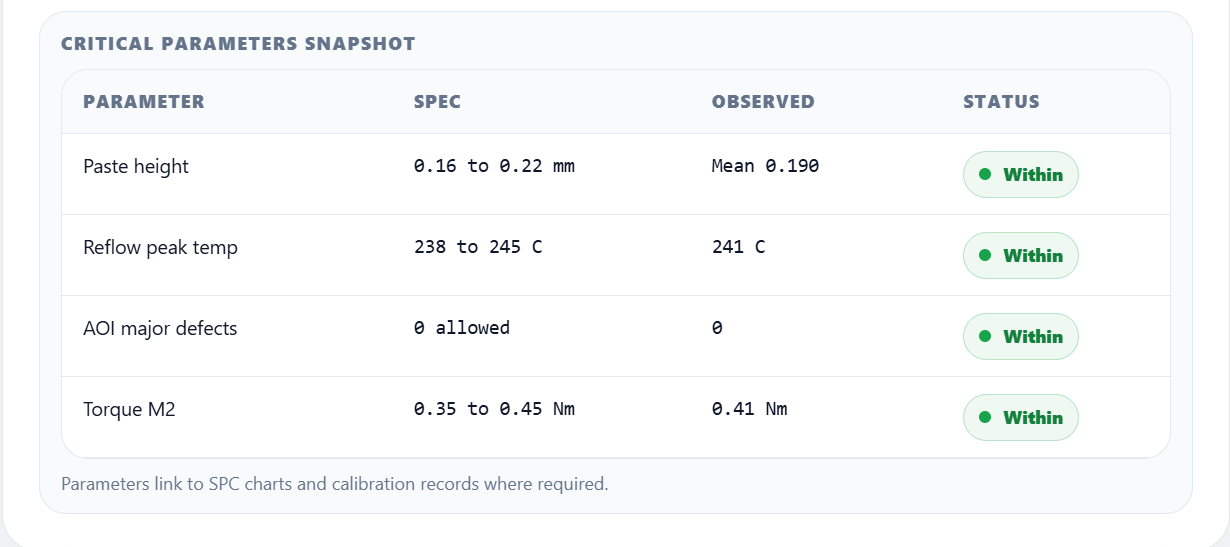Image resolution: width=1230 pixels, height=547 pixels.
Task: Click the 0.41 Nm observed value
Action: pos(749,410)
